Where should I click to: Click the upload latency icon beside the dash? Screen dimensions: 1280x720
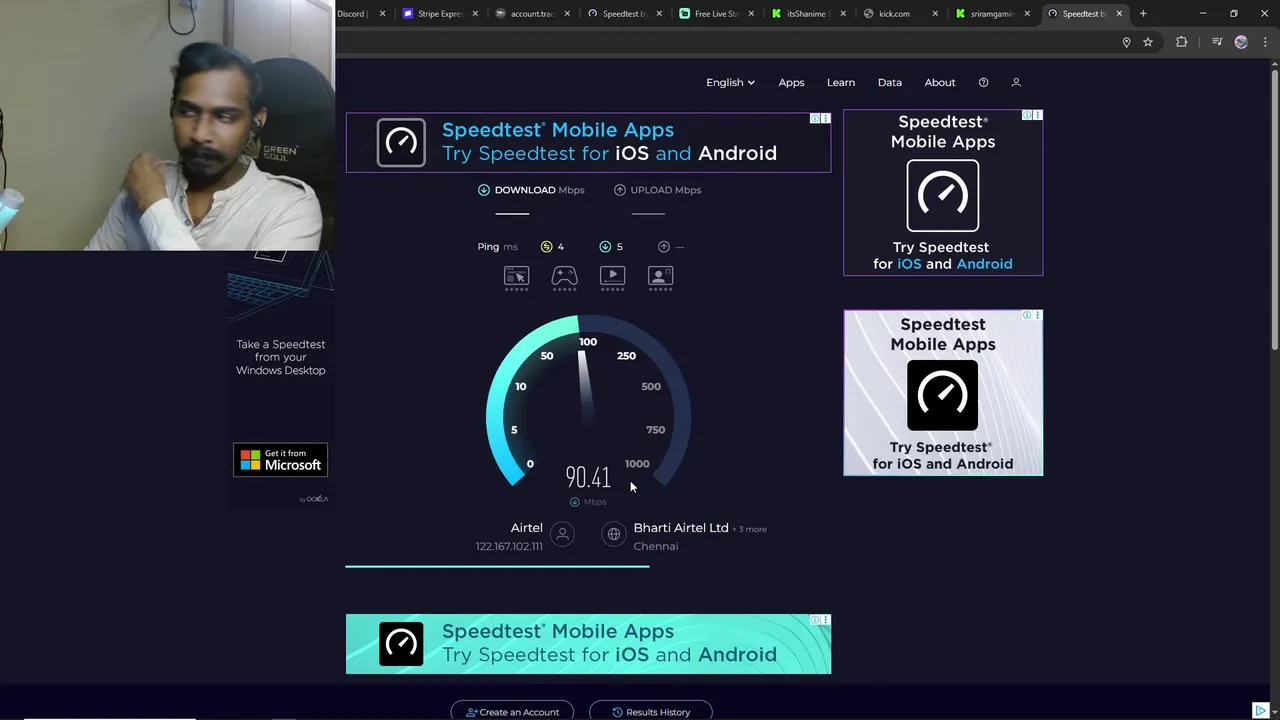point(664,246)
